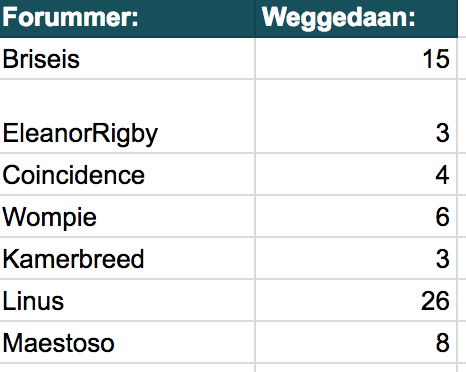Viewport: 466px width, 372px height.
Task: Click the Maestoso name cell
Action: [127, 342]
